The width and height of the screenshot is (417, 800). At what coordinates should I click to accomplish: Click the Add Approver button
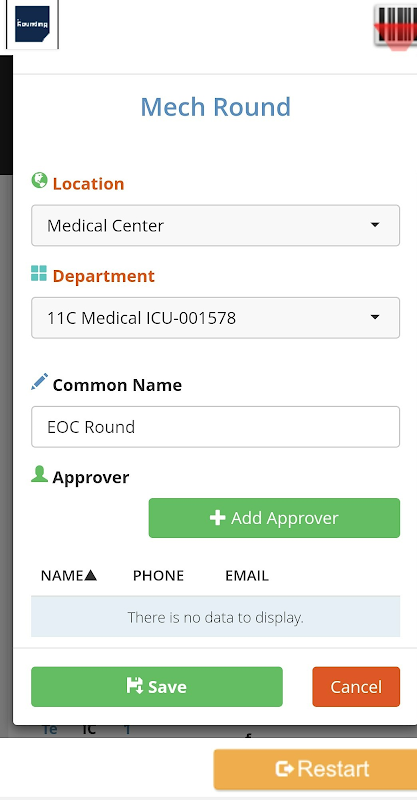pyautogui.click(x=274, y=518)
